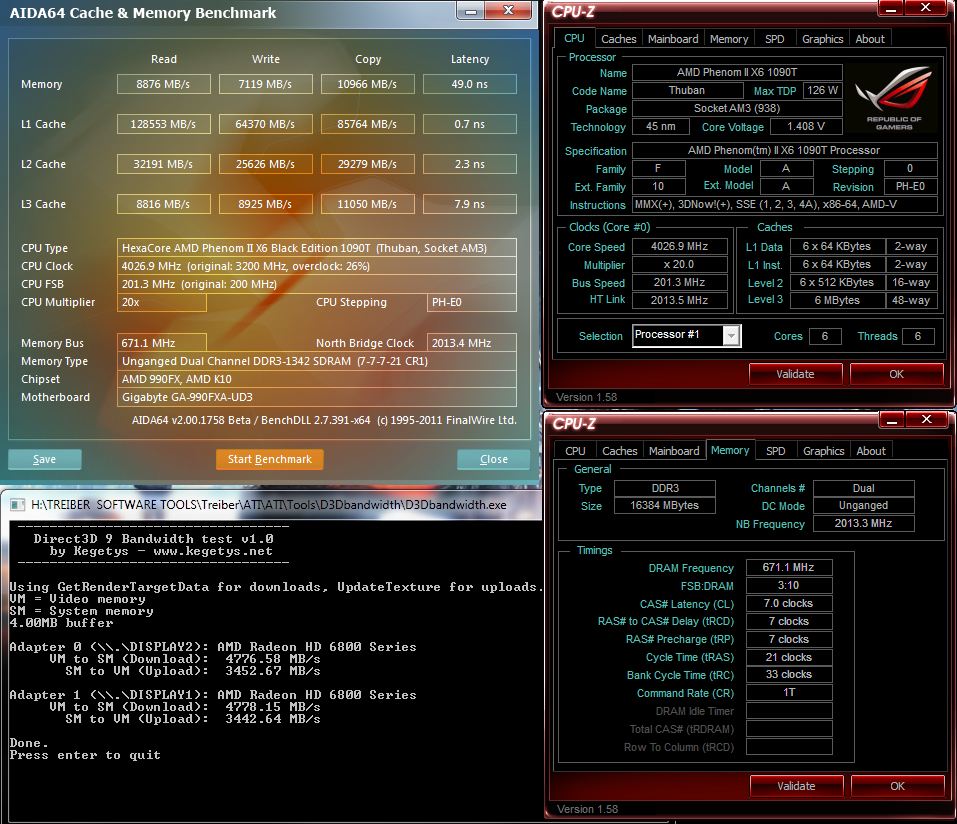Click Motherboard Gigabyte GA-990FXA-UD3 field
Screen dimensions: 957x824
317,397
